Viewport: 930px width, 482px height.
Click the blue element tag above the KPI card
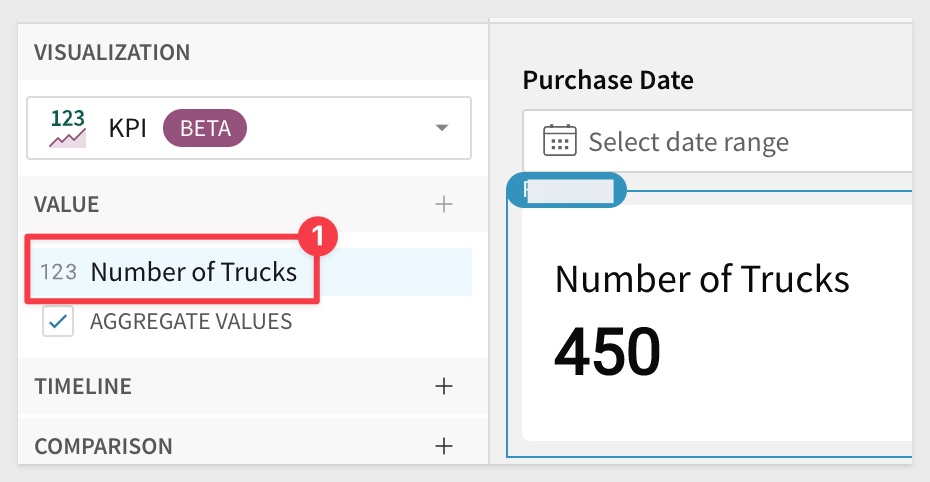click(566, 190)
